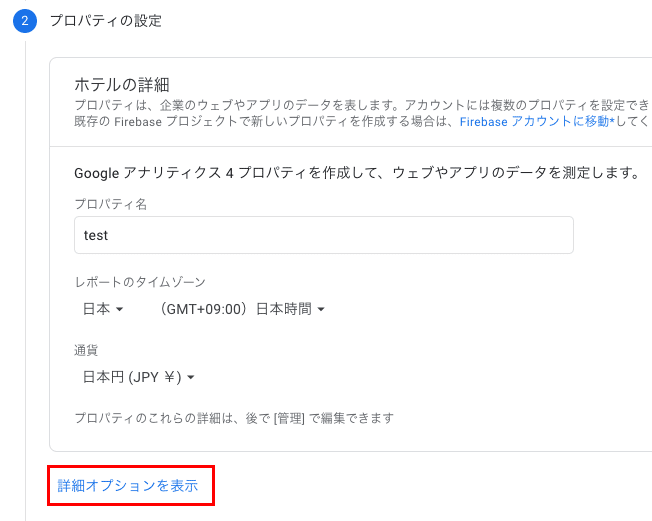Click the 通貨 label
Viewport: 652px width, 521px height.
pyautogui.click(x=86, y=351)
